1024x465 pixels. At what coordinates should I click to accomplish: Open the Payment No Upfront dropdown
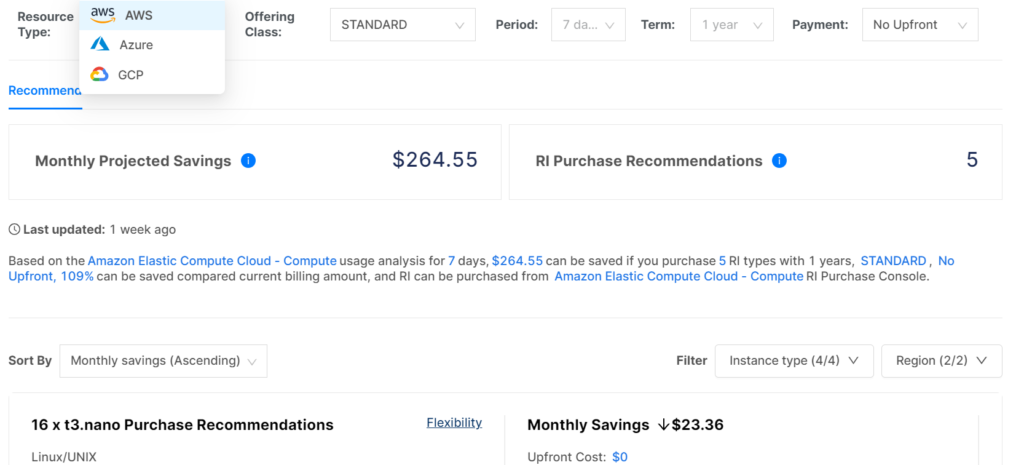pyautogui.click(x=920, y=25)
